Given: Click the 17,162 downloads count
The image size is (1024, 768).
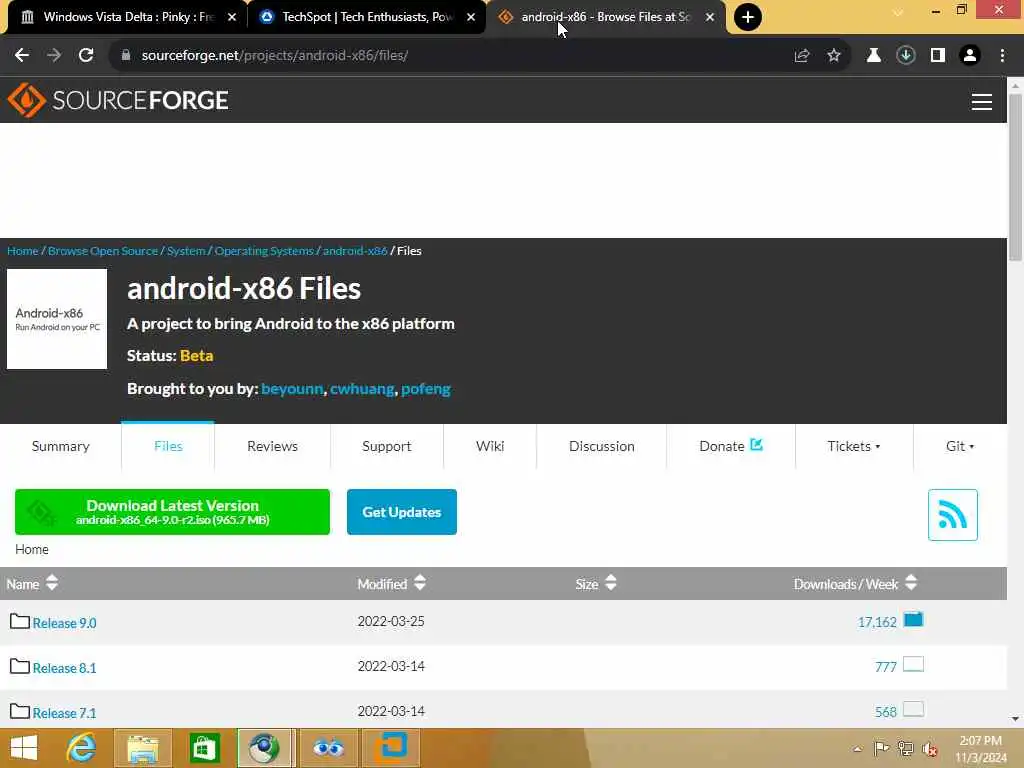Looking at the screenshot, I should tap(877, 622).
